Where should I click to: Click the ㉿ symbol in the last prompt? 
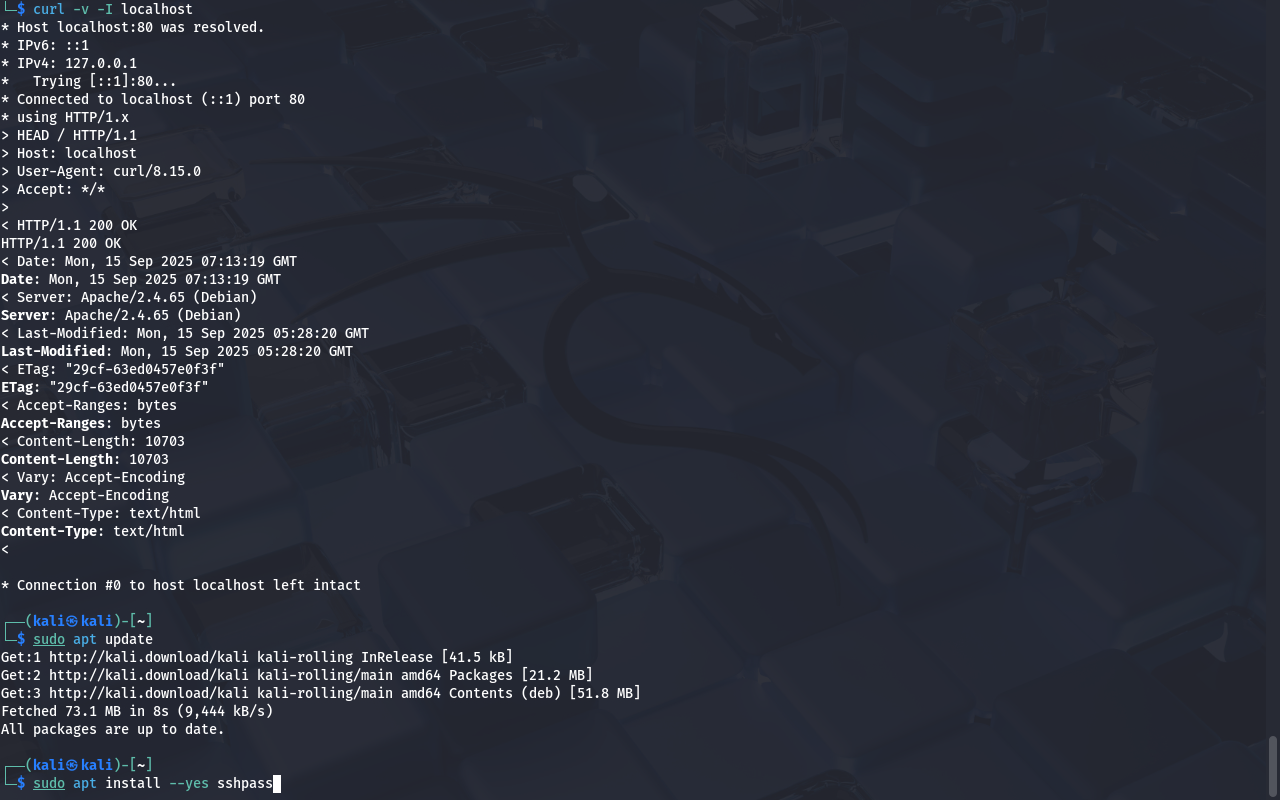coord(72,765)
